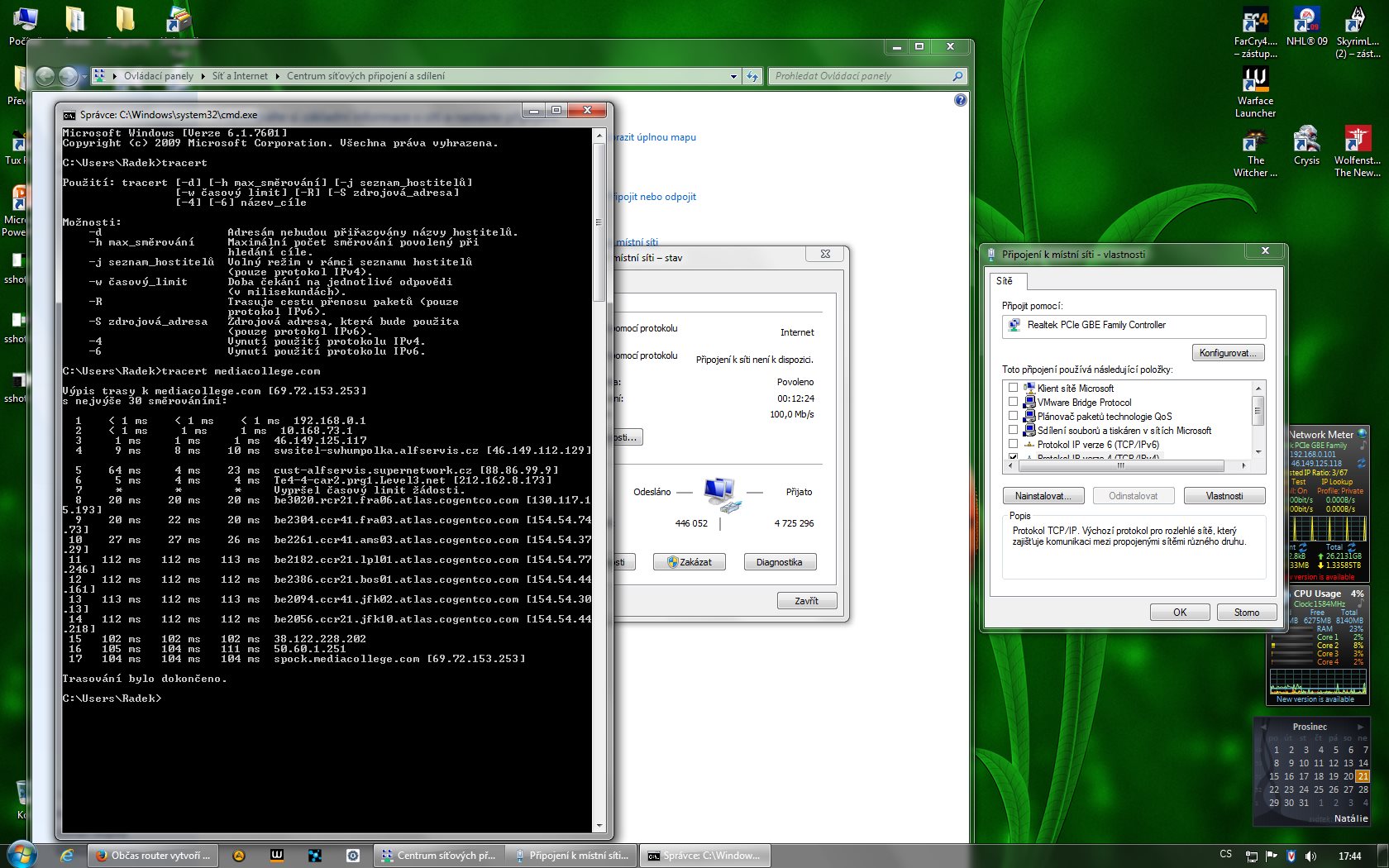
Task: Click the Windows Start orb
Action: click(x=21, y=855)
